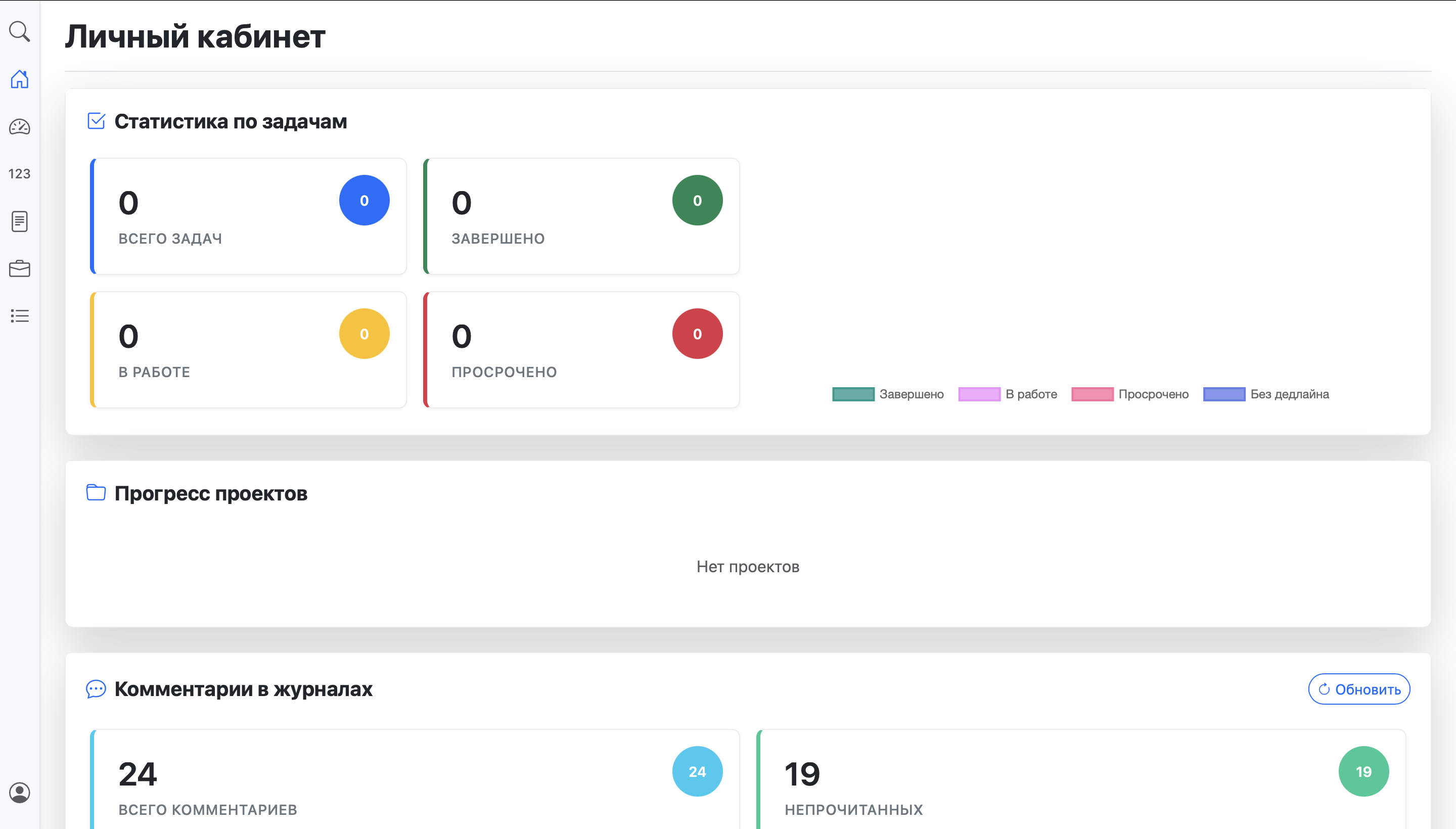Open search from the sidebar magnifier icon
The image size is (1456, 829).
19,31
